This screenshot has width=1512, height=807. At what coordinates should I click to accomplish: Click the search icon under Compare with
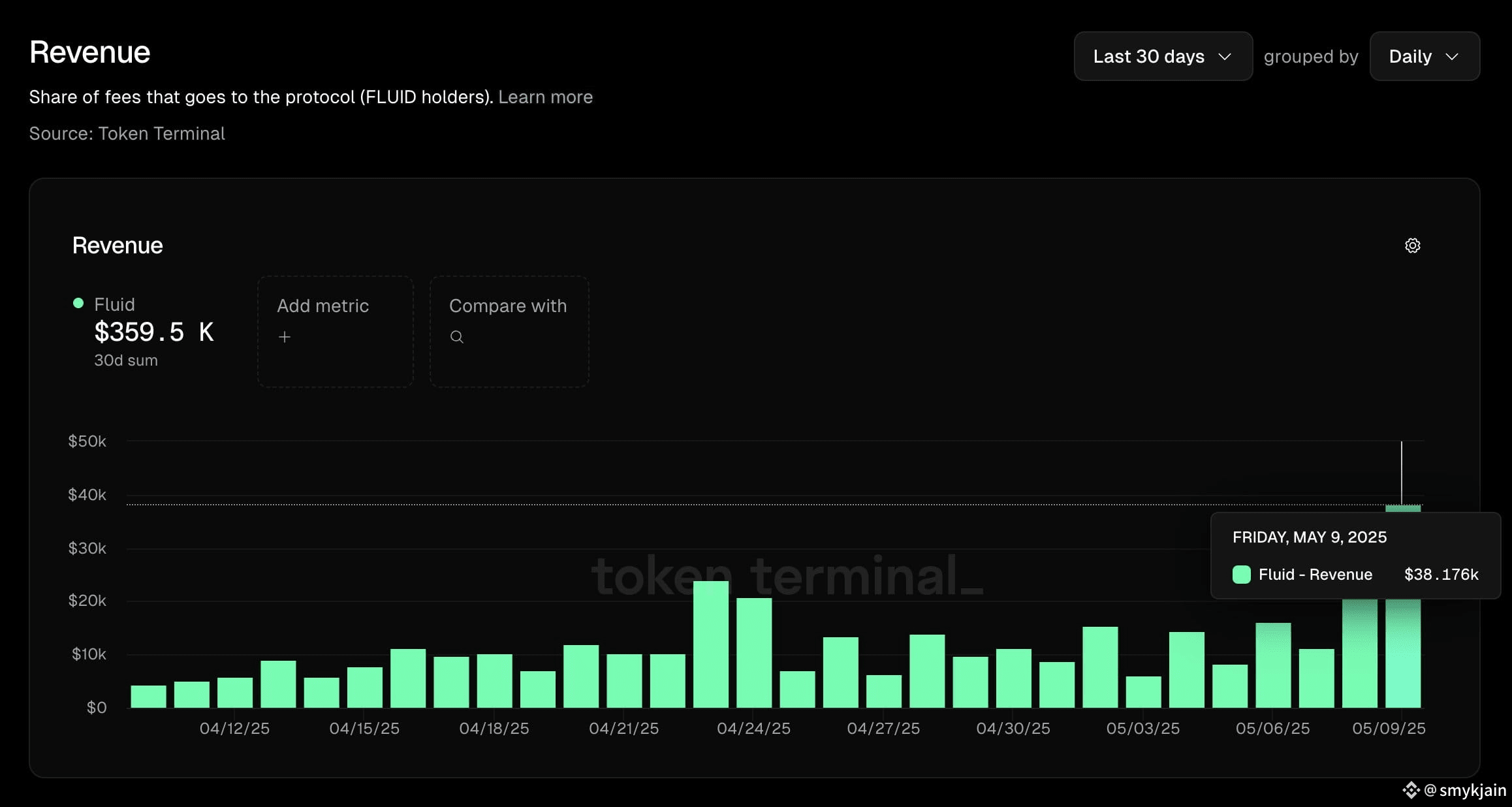(457, 337)
